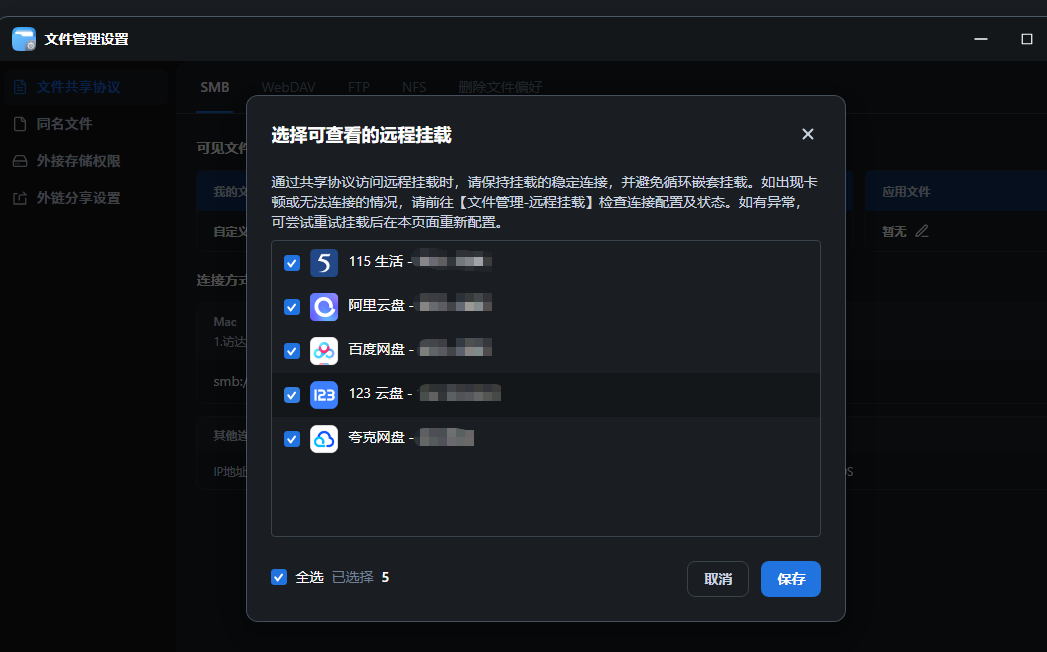
Task: Maximize the 文件管理设置 window
Action: pos(1027,39)
